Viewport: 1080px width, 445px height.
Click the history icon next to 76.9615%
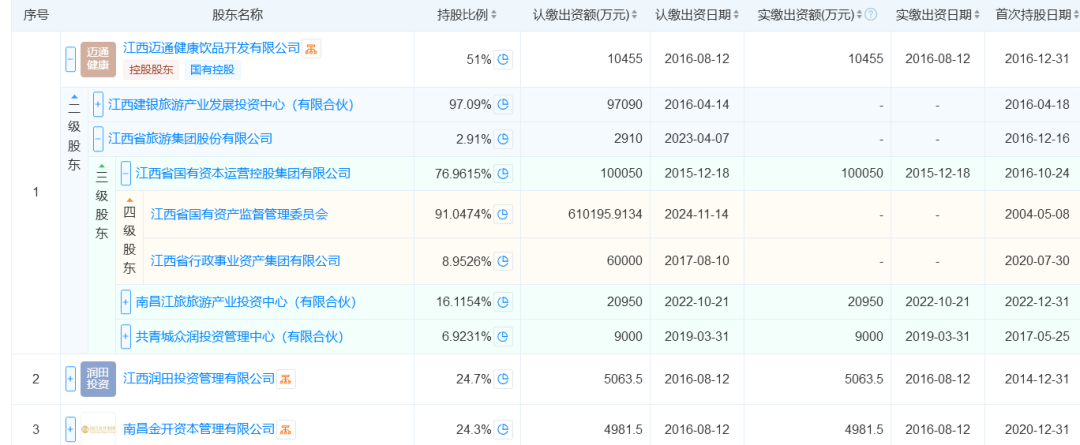tap(504, 173)
